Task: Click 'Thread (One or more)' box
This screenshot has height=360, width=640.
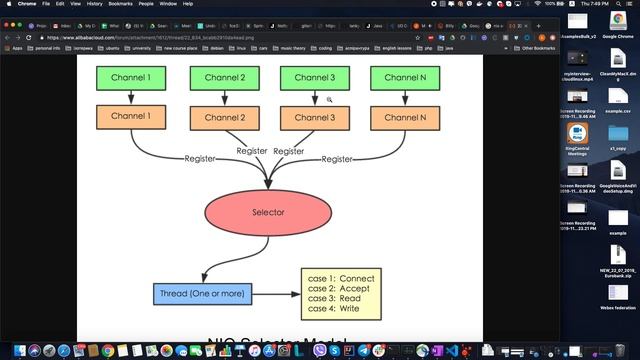Action: (x=202, y=294)
